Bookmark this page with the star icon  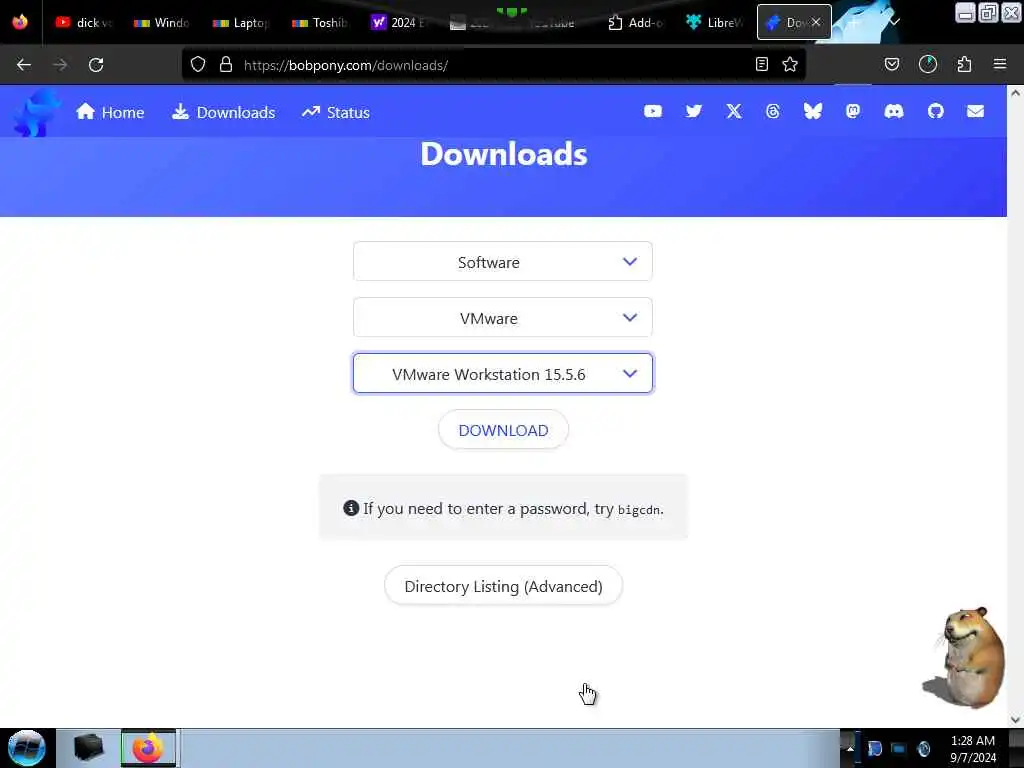[790, 64]
